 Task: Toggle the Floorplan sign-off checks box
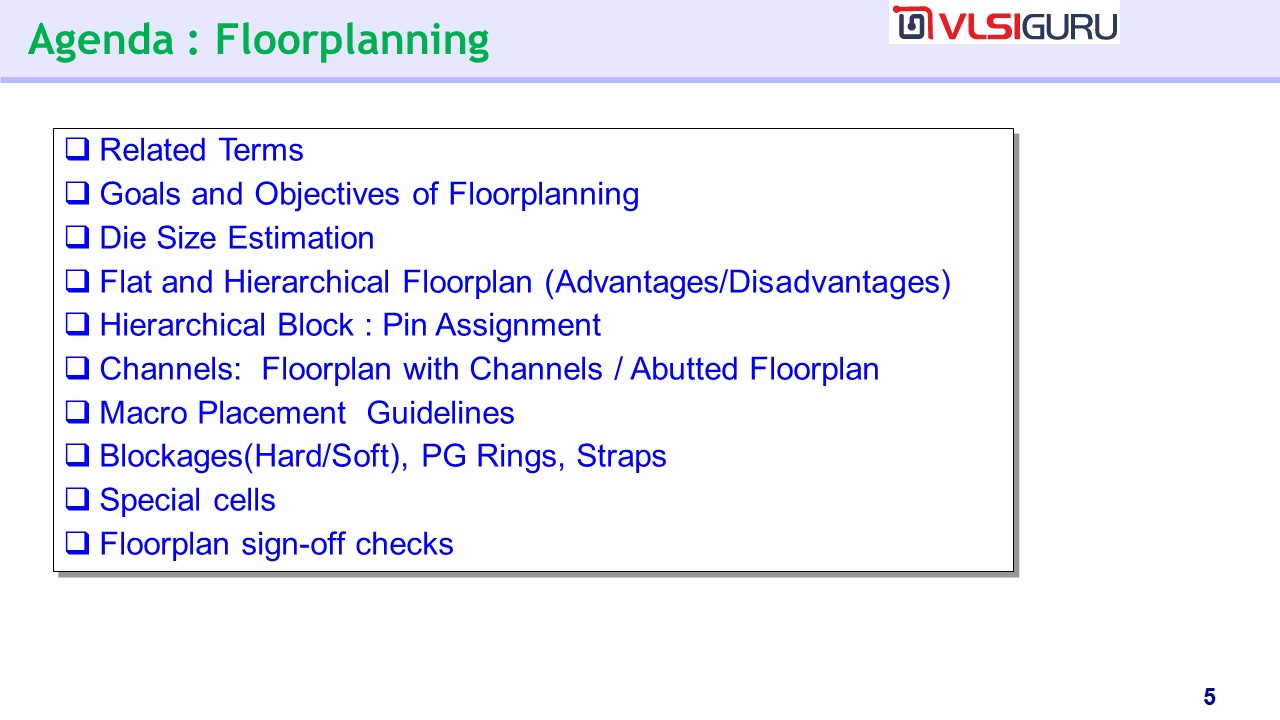77,544
